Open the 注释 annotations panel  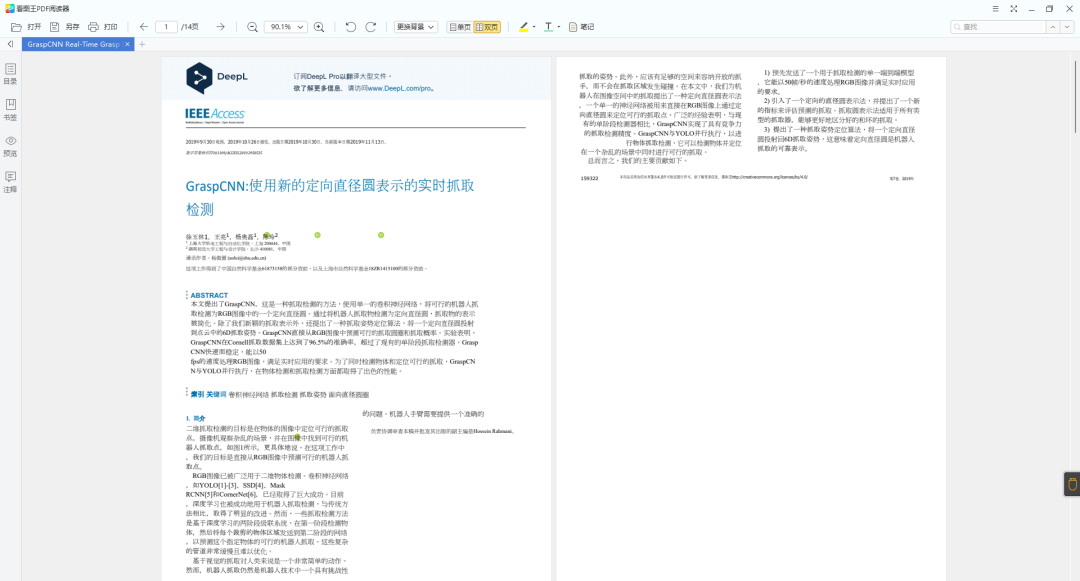click(10, 182)
